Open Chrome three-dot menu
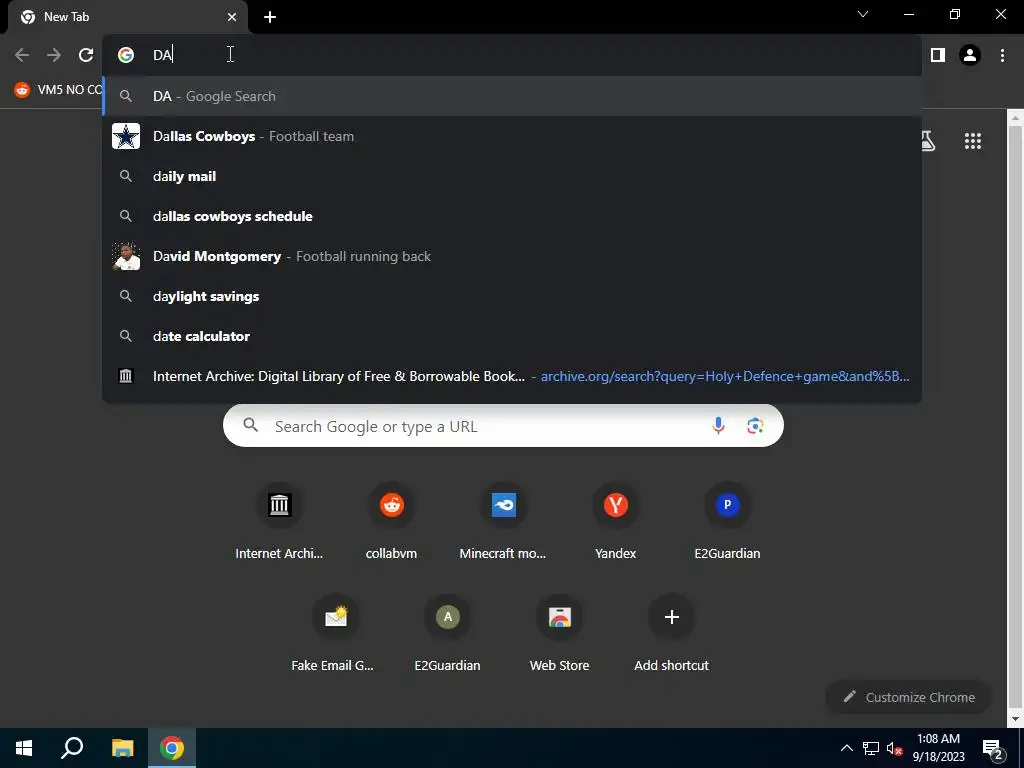 1002,55
